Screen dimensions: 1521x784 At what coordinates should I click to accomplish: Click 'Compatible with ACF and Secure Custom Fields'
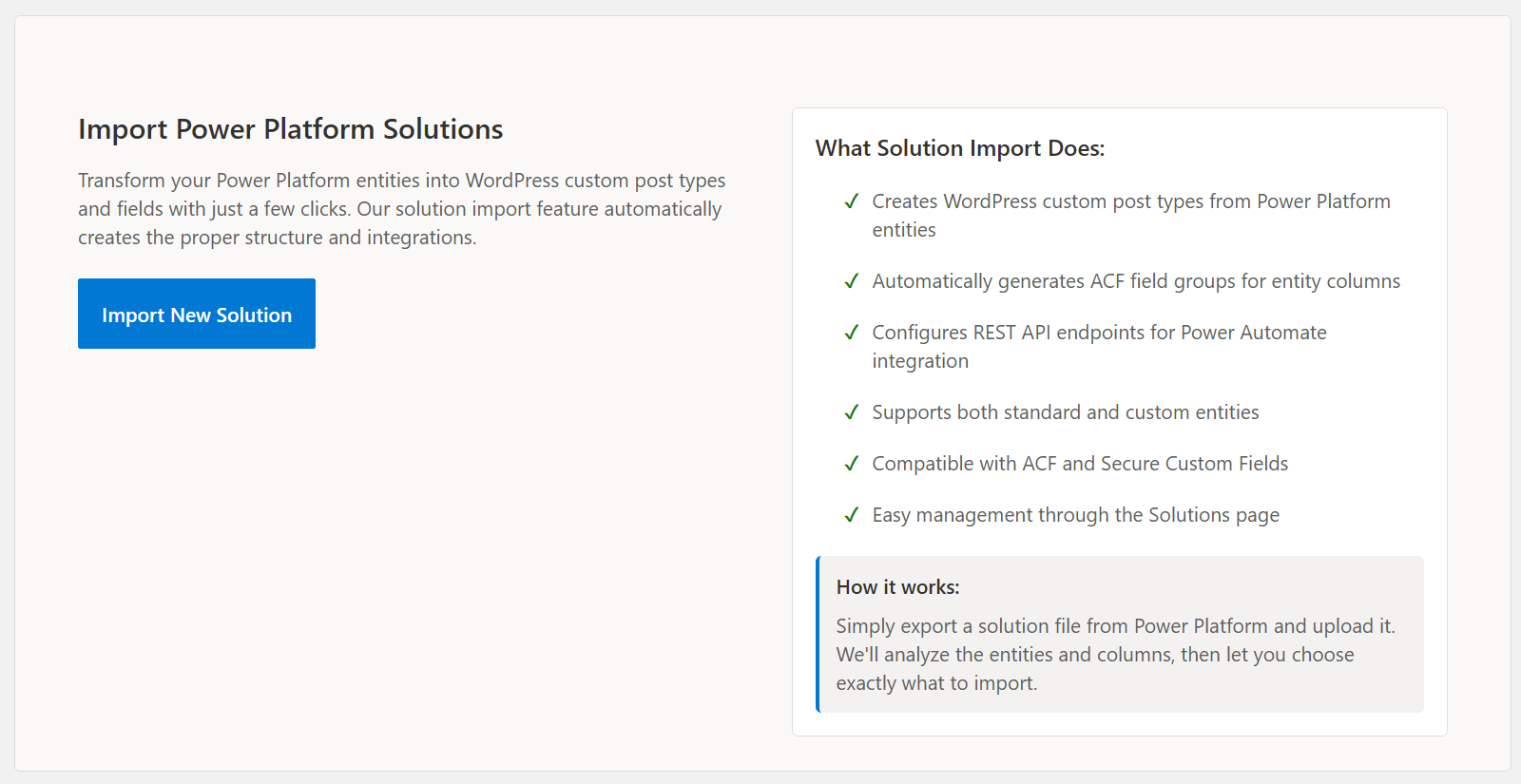coord(1079,464)
